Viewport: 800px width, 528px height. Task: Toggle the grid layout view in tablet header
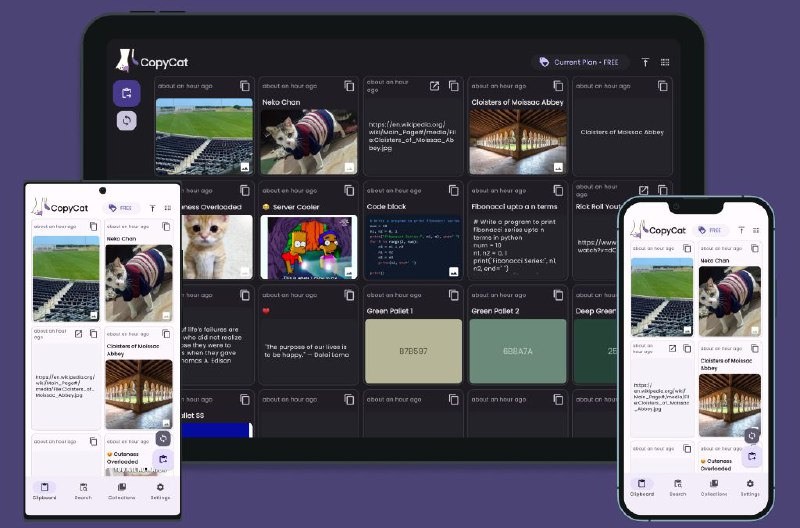coord(665,62)
